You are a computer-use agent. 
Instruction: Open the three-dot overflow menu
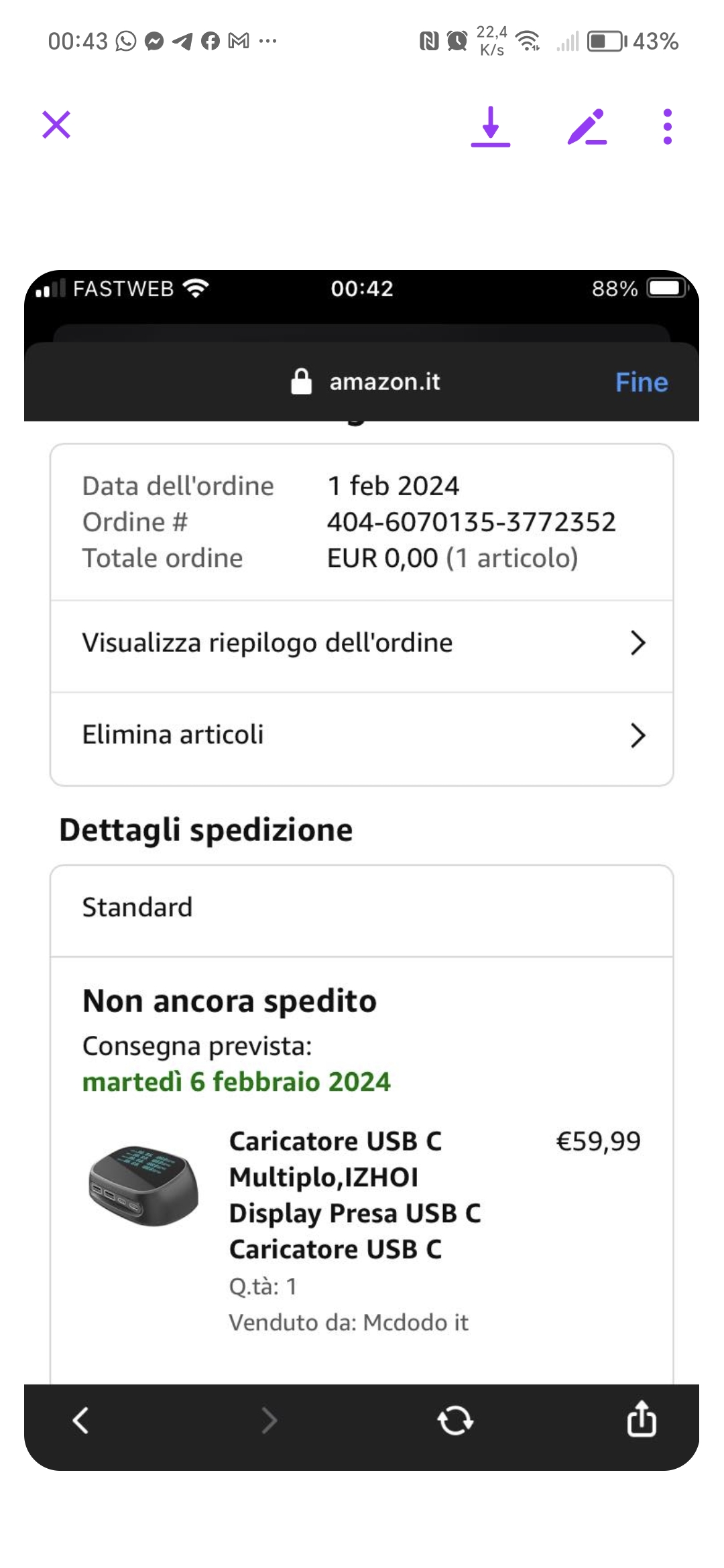(x=667, y=127)
